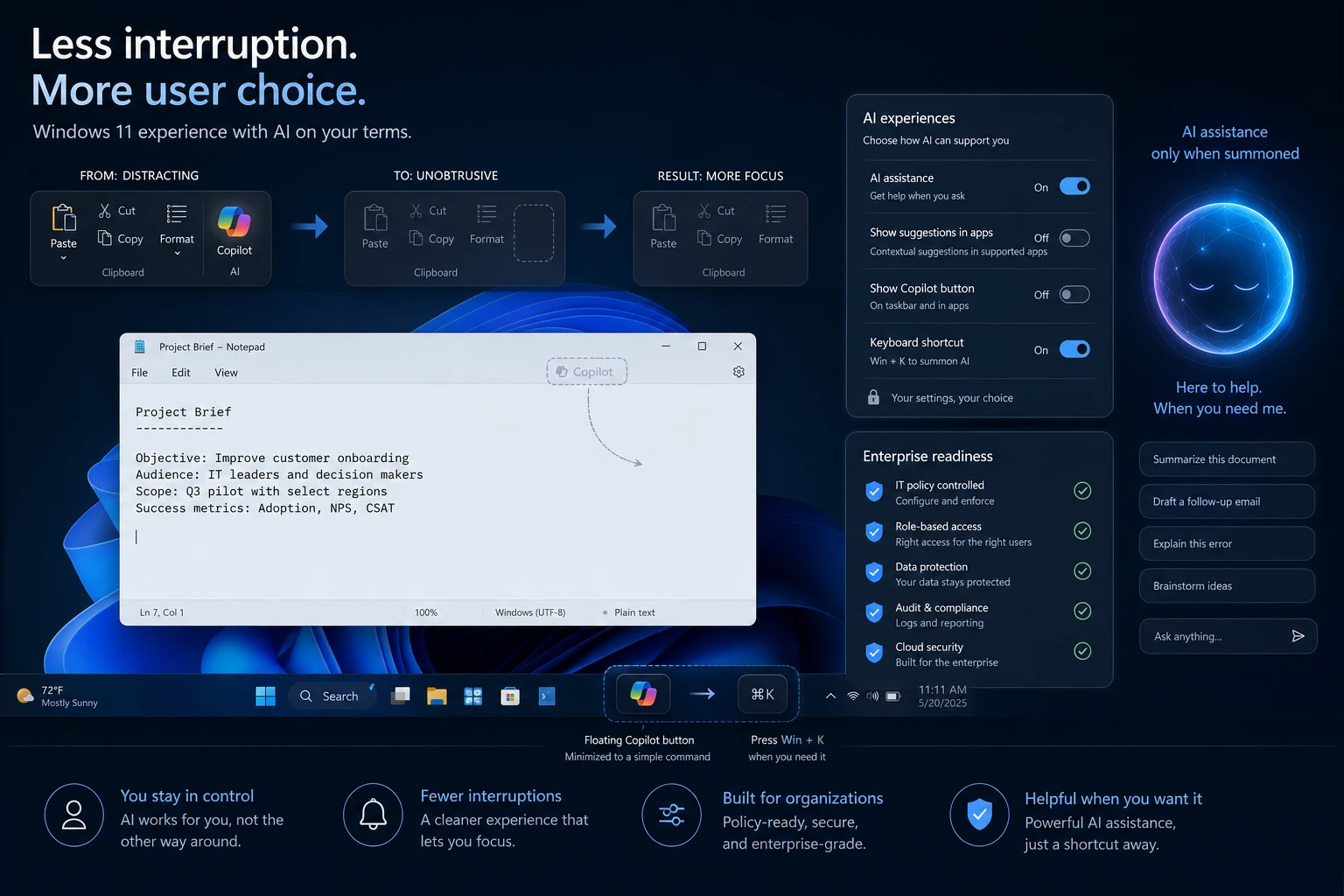Expand Format dropdown chevron in Distracting ribbon
1344x896 pixels.
(178, 254)
